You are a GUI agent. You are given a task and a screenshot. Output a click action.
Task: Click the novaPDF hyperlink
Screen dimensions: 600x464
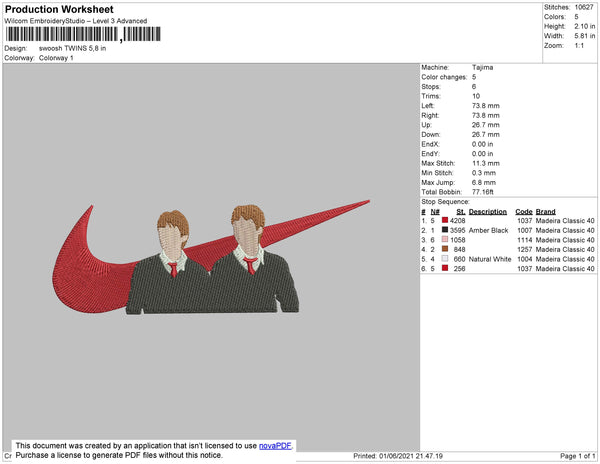[275, 446]
